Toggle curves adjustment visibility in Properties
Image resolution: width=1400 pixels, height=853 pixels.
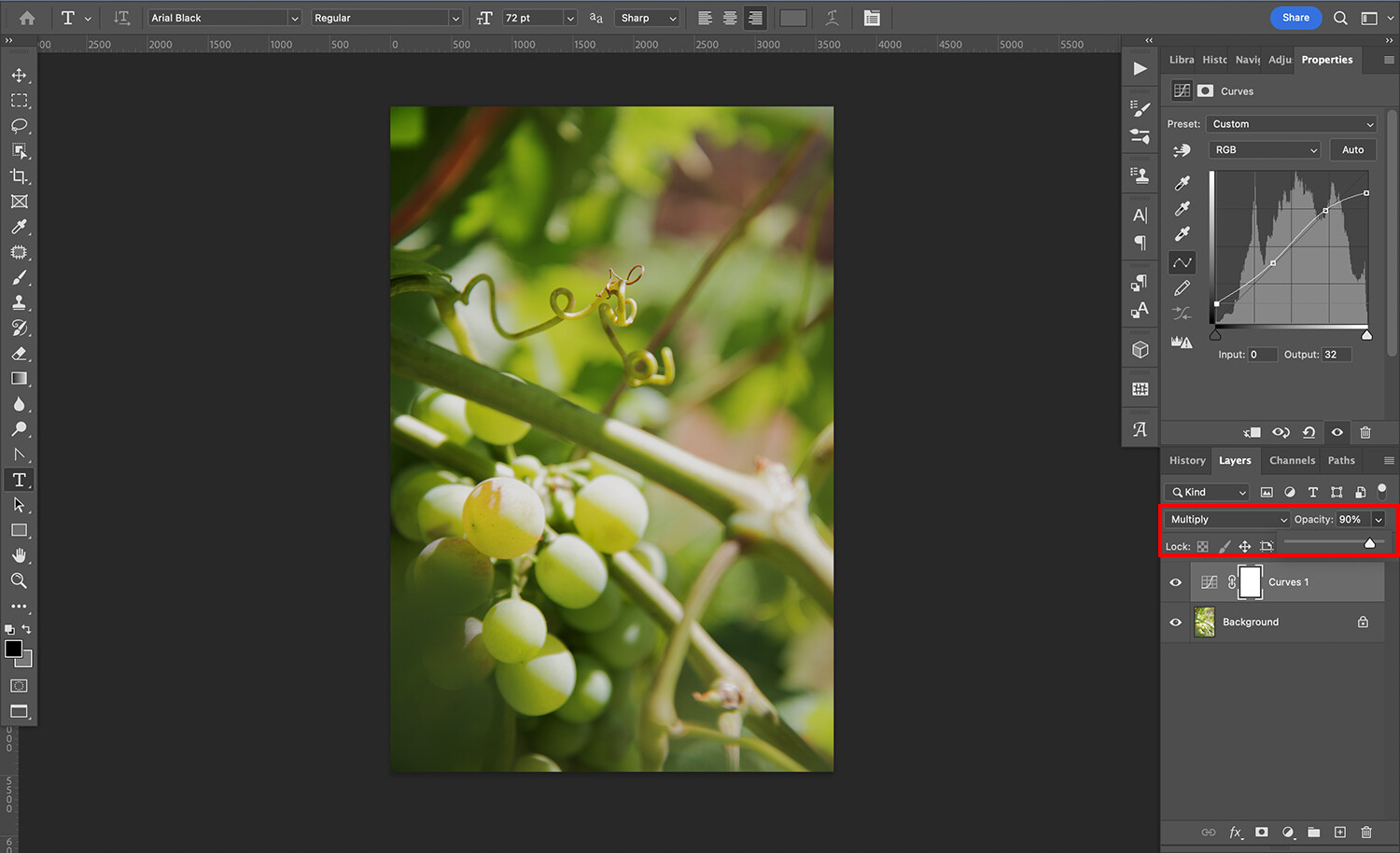pyautogui.click(x=1337, y=432)
